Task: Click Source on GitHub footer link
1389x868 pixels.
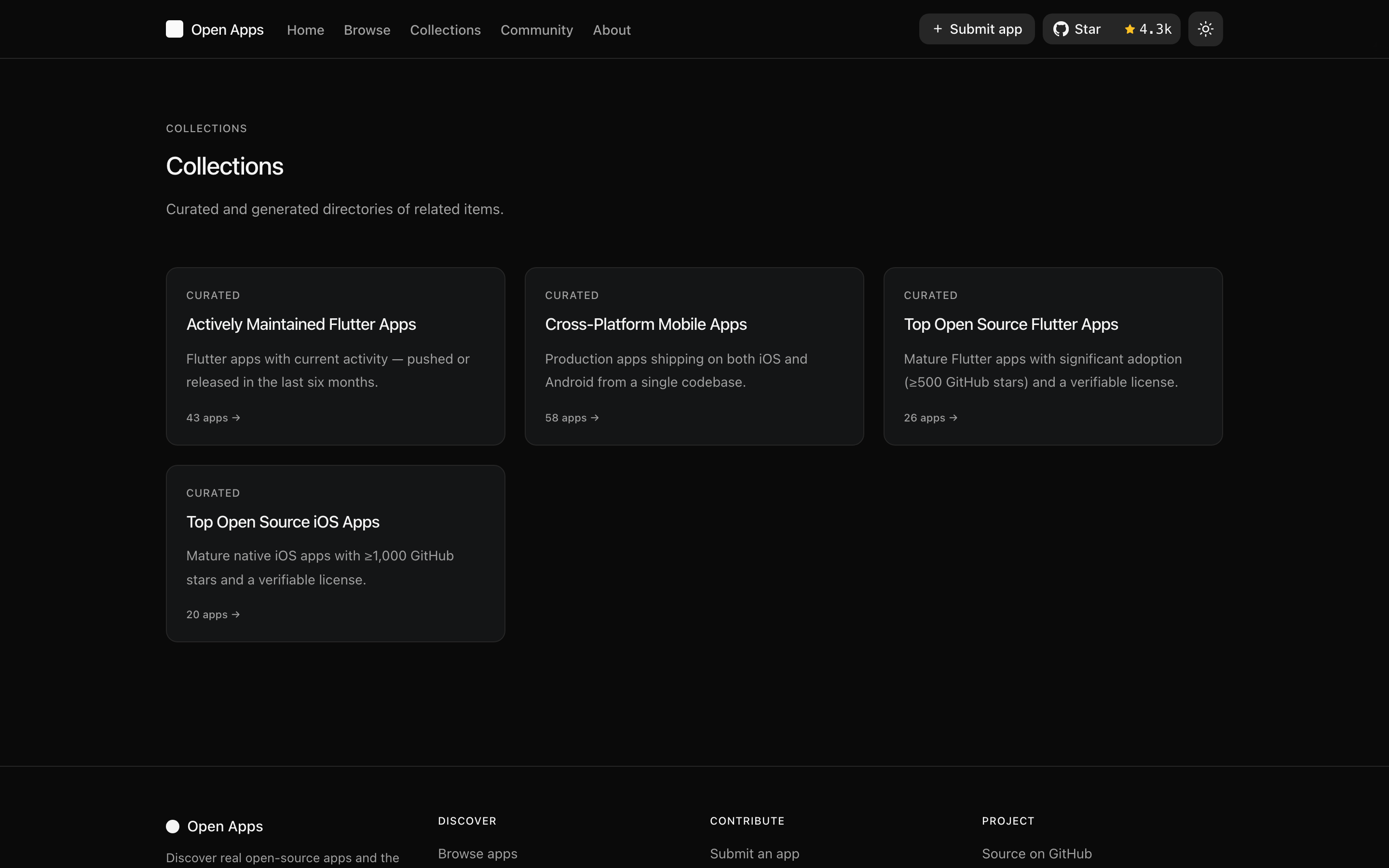Action: point(1036,854)
